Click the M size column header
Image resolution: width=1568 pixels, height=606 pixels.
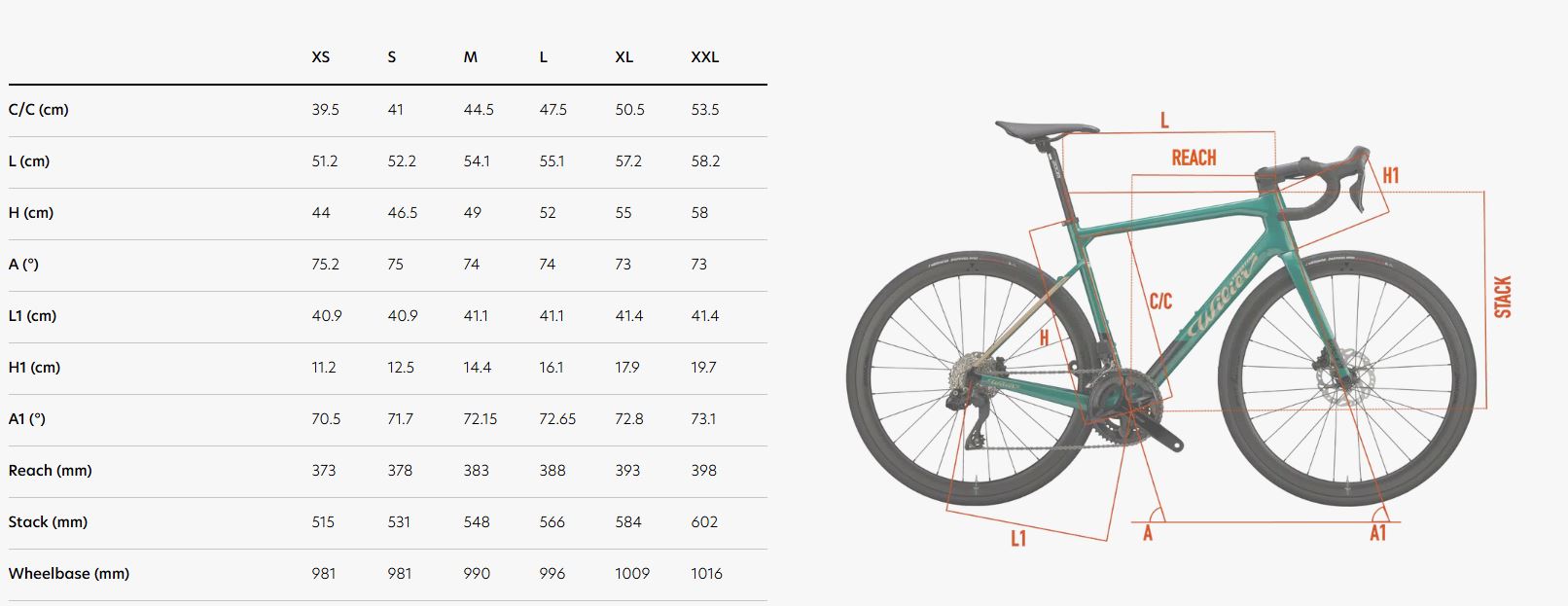click(x=470, y=57)
